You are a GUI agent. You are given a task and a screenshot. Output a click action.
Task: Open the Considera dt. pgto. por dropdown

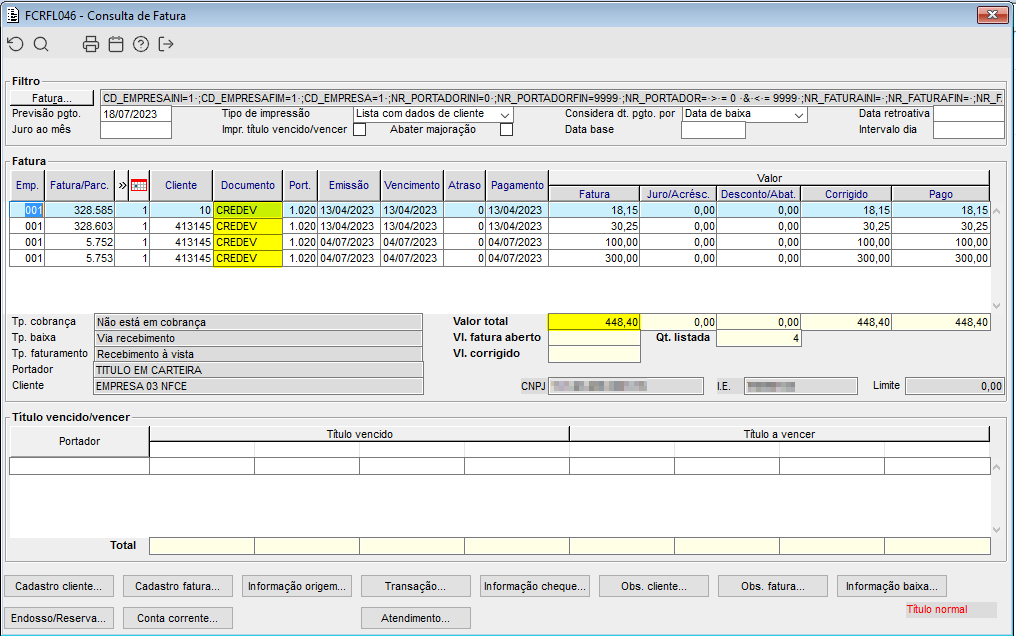[x=798, y=115]
